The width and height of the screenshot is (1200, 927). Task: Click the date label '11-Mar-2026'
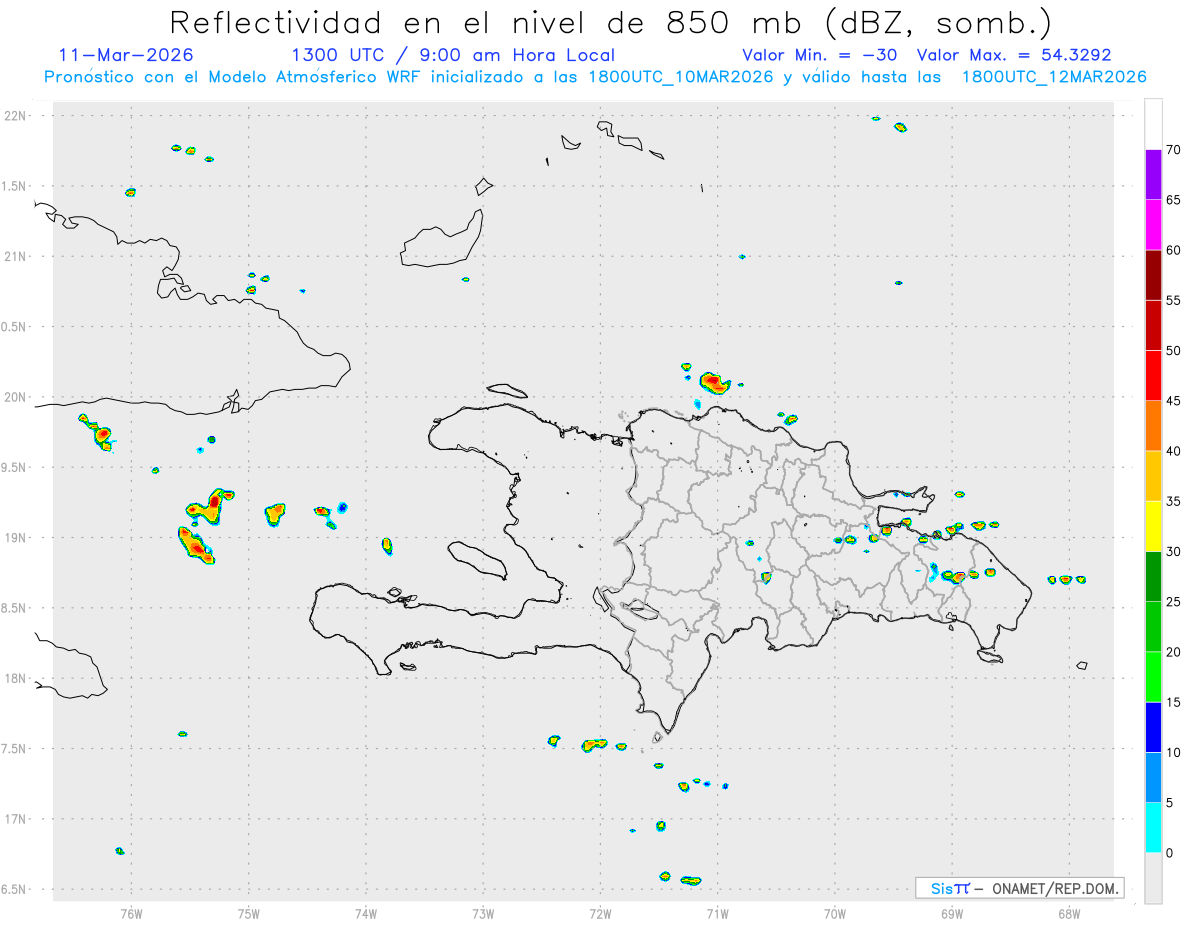pos(127,55)
